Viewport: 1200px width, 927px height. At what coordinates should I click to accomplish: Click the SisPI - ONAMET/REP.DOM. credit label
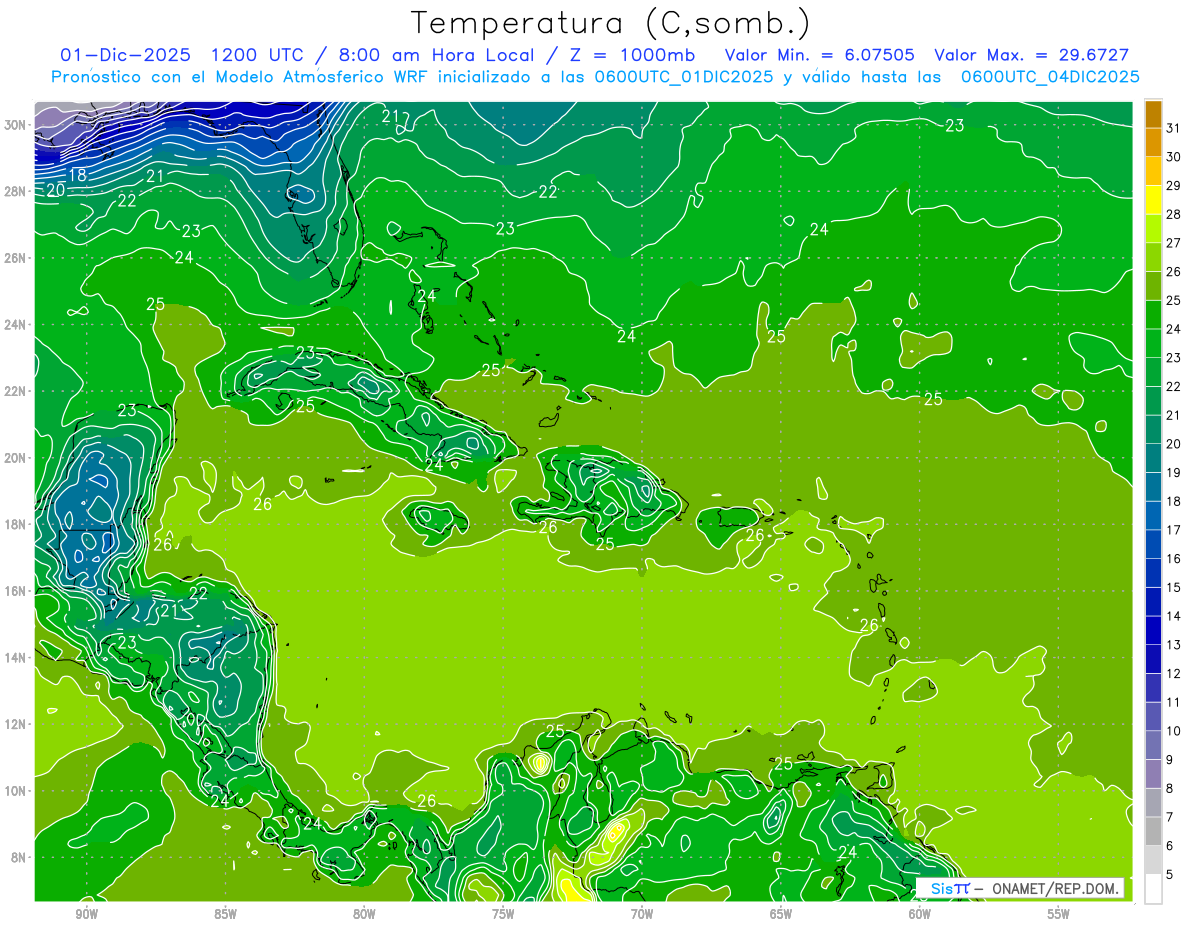pyautogui.click(x=1022, y=888)
